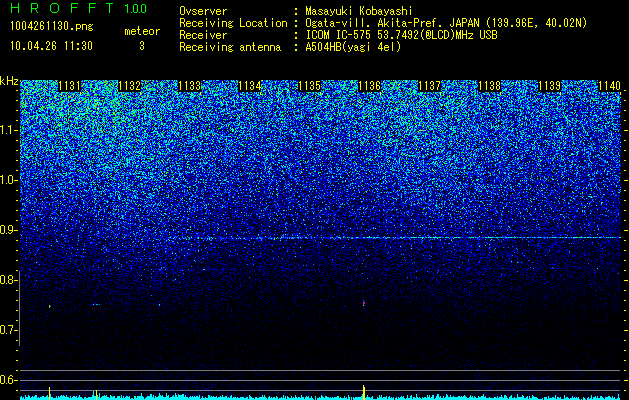Image resolution: width=629 pixels, height=400 pixels.
Task: Click the A504HB(yagi 4el) antenna text
Action: pos(353,47)
